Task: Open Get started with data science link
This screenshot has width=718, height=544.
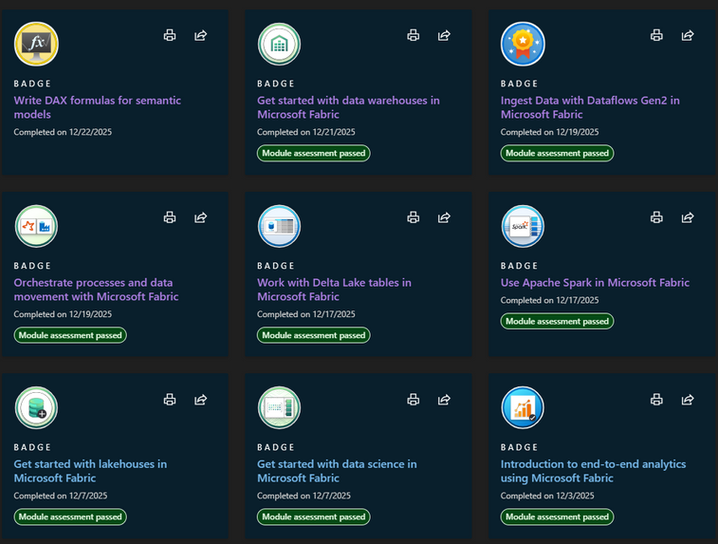Action: pos(337,471)
